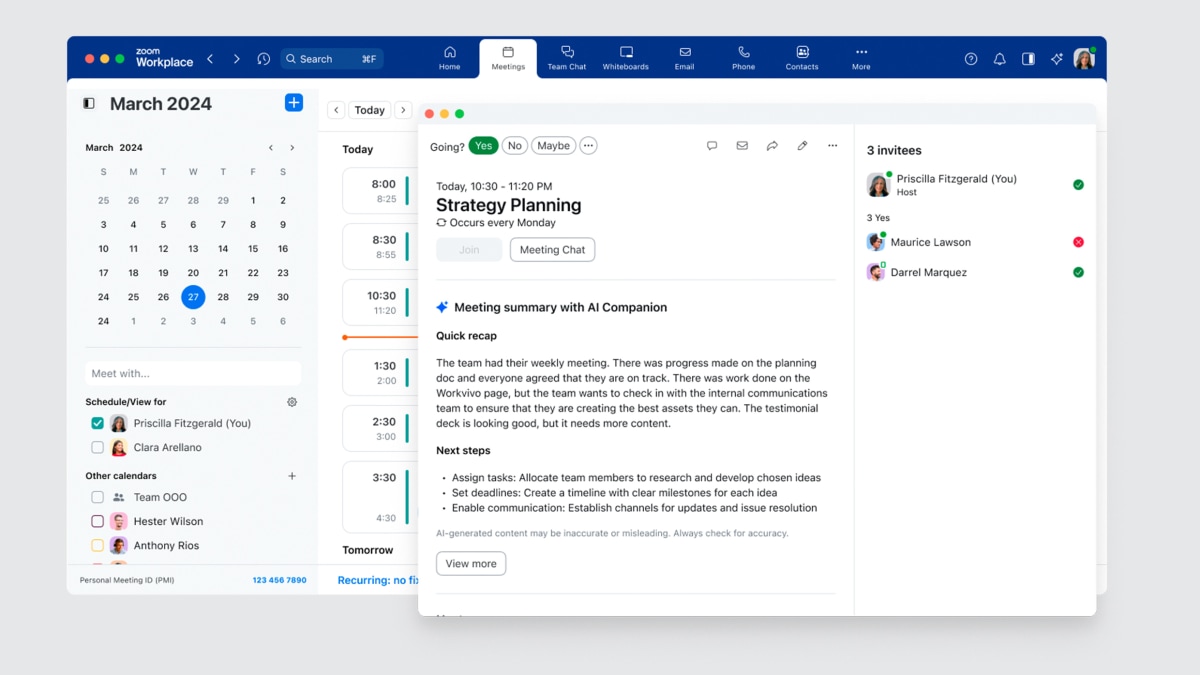Click Maurice Lawson's red declined status icon
The width and height of the screenshot is (1200, 675).
[x=1078, y=242]
